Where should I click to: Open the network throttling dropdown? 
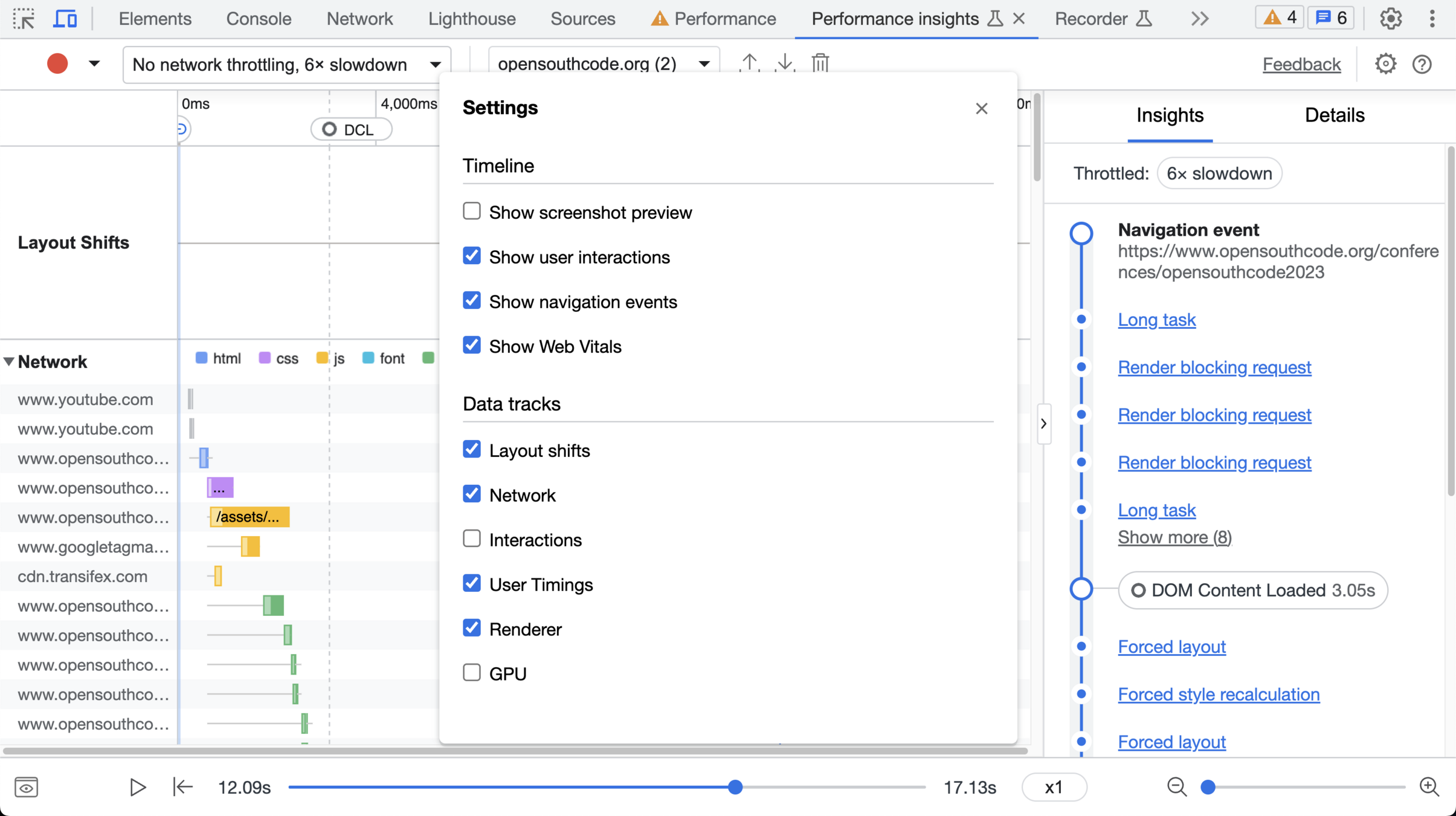[x=287, y=64]
